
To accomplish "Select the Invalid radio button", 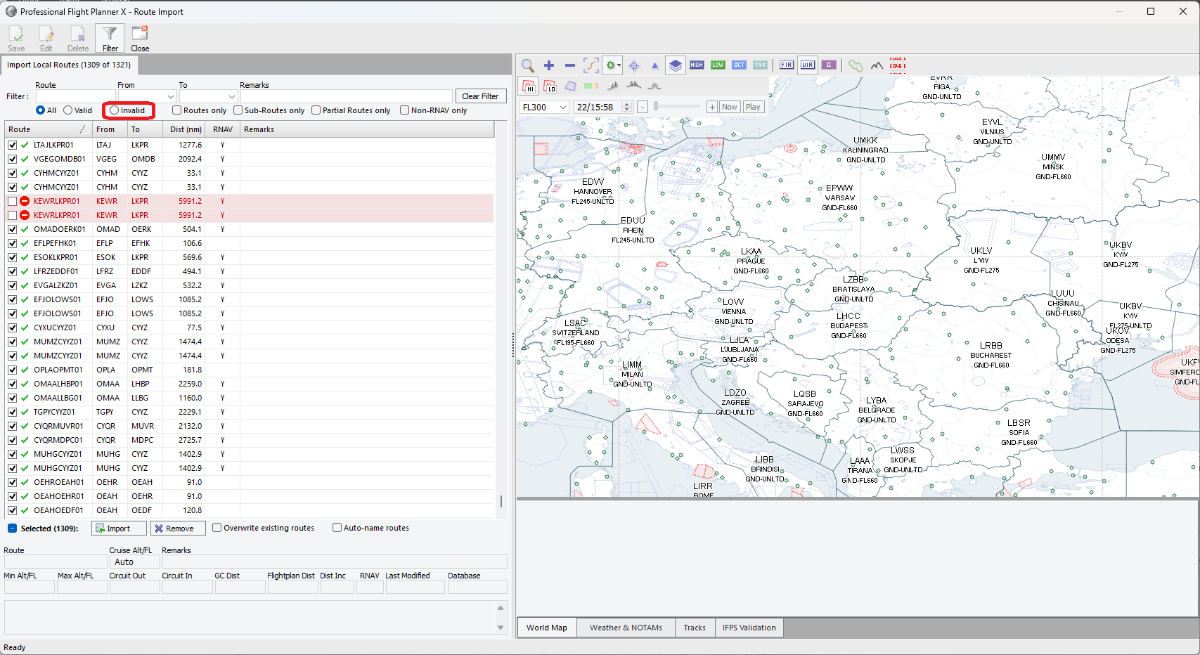I will (116, 110).
